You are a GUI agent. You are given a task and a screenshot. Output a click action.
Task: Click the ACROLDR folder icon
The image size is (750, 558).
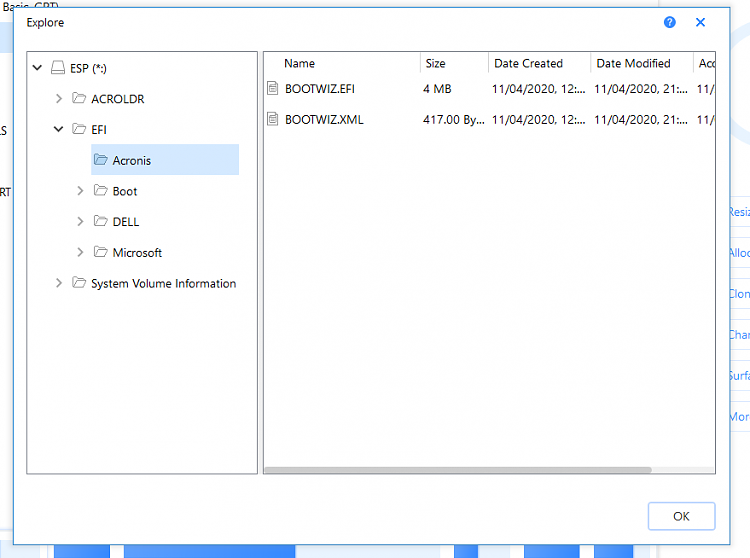pyautogui.click(x=79, y=98)
